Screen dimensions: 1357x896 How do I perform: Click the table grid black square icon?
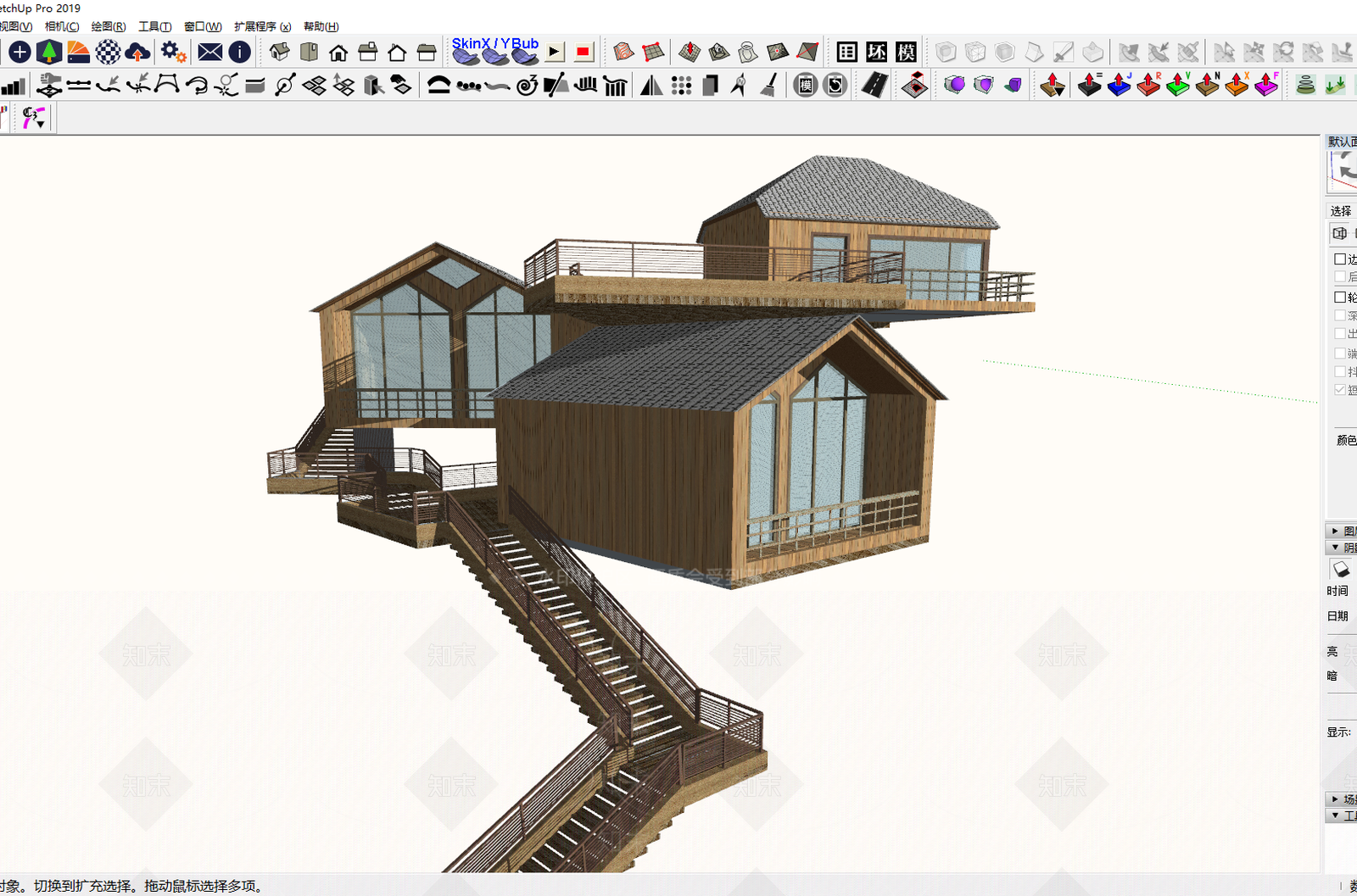(x=846, y=53)
